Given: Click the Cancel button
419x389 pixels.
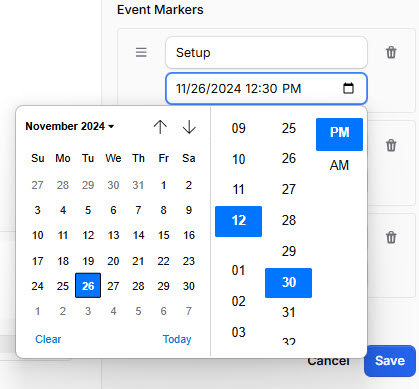Looking at the screenshot, I should coord(328,361).
